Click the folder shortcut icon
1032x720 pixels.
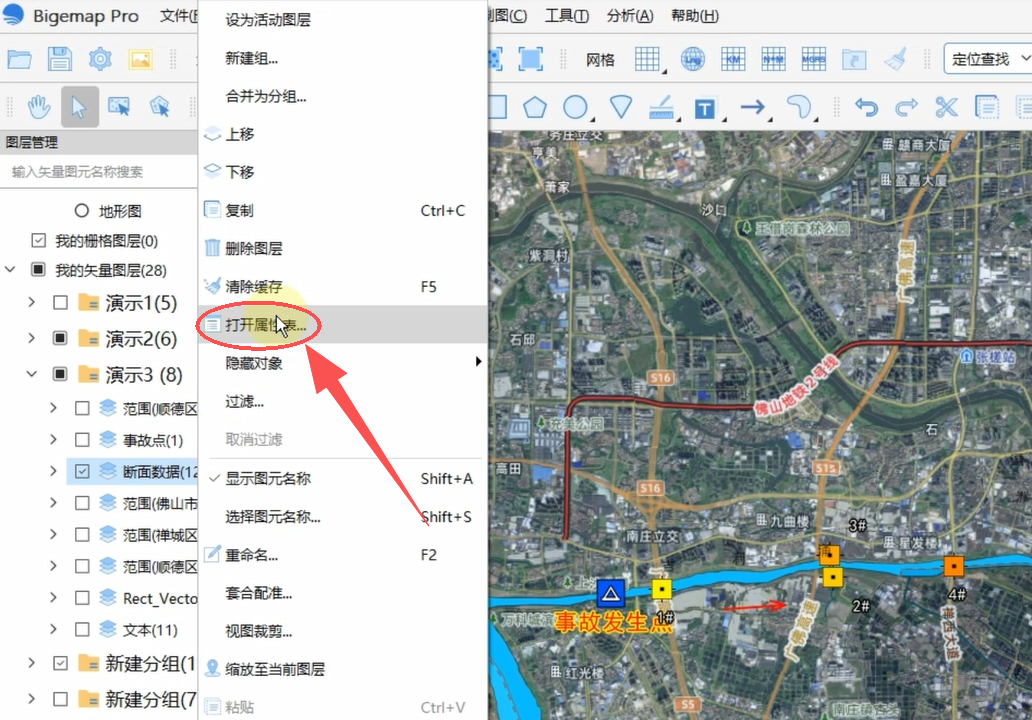(854, 60)
